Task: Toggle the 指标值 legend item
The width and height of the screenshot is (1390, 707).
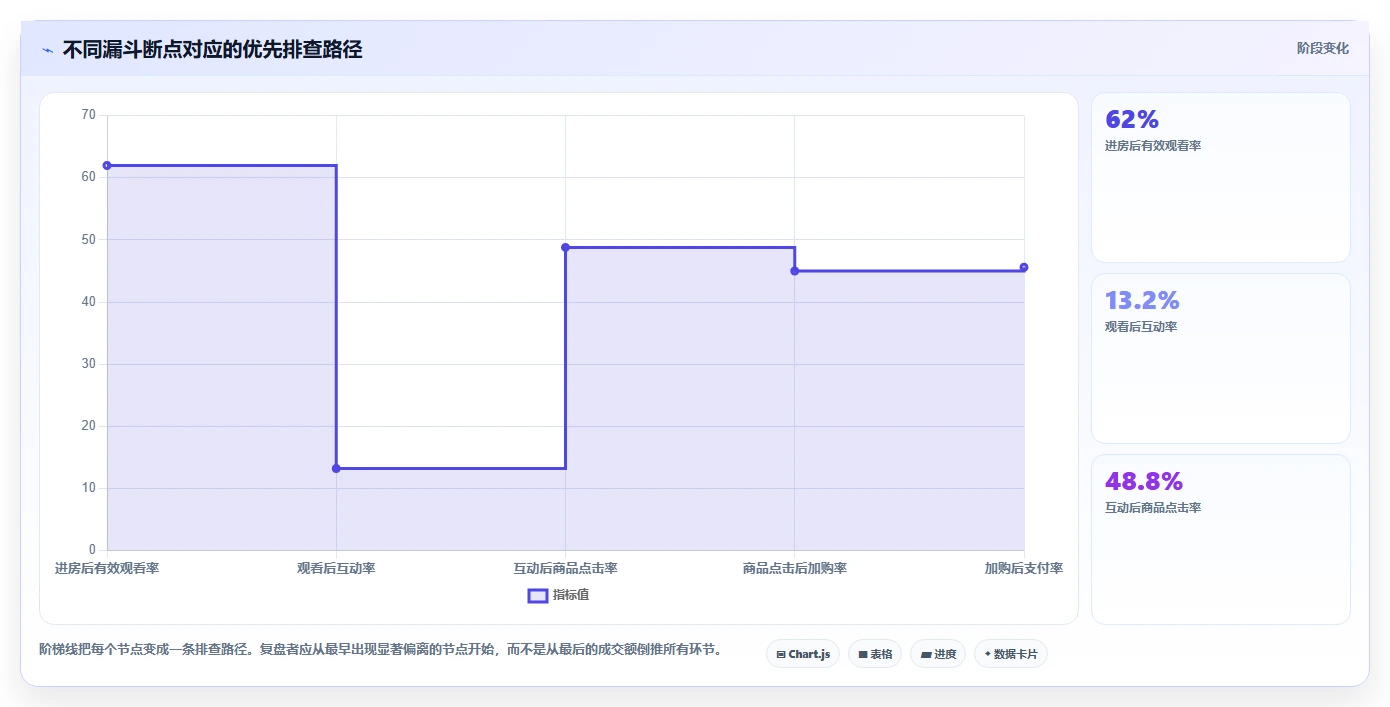Action: click(559, 595)
